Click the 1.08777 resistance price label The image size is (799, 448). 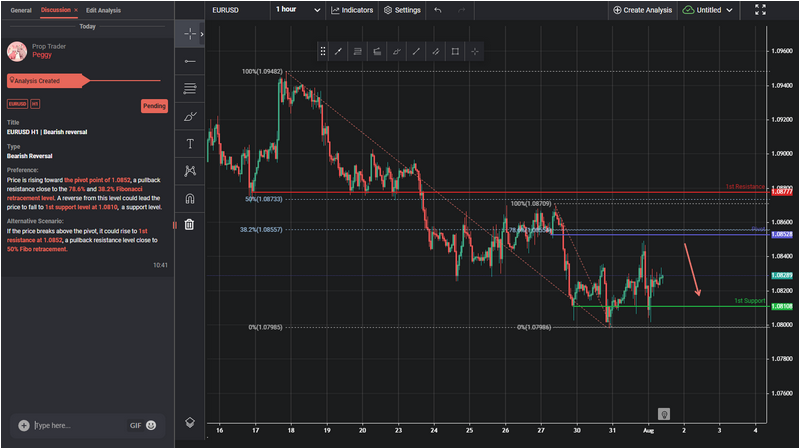[x=782, y=192]
